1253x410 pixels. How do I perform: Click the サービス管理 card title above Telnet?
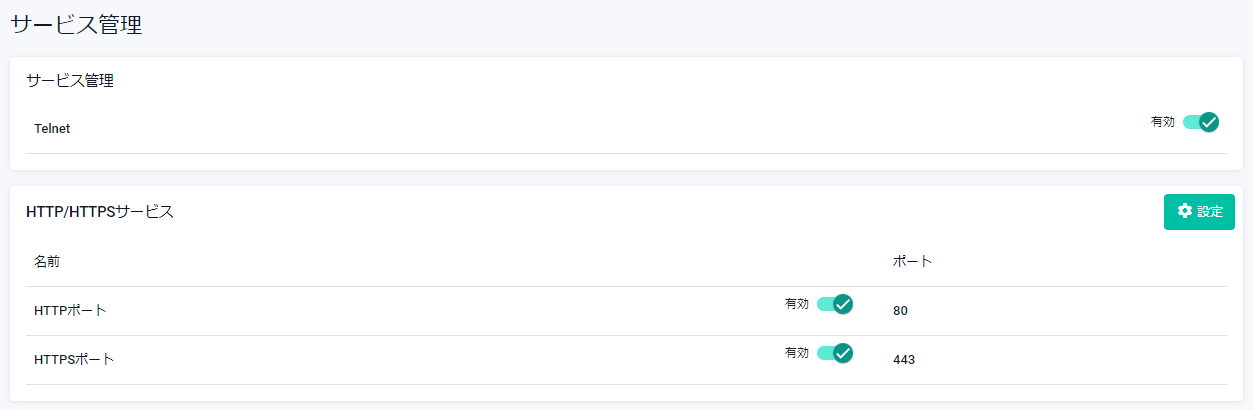pyautogui.click(x=70, y=81)
